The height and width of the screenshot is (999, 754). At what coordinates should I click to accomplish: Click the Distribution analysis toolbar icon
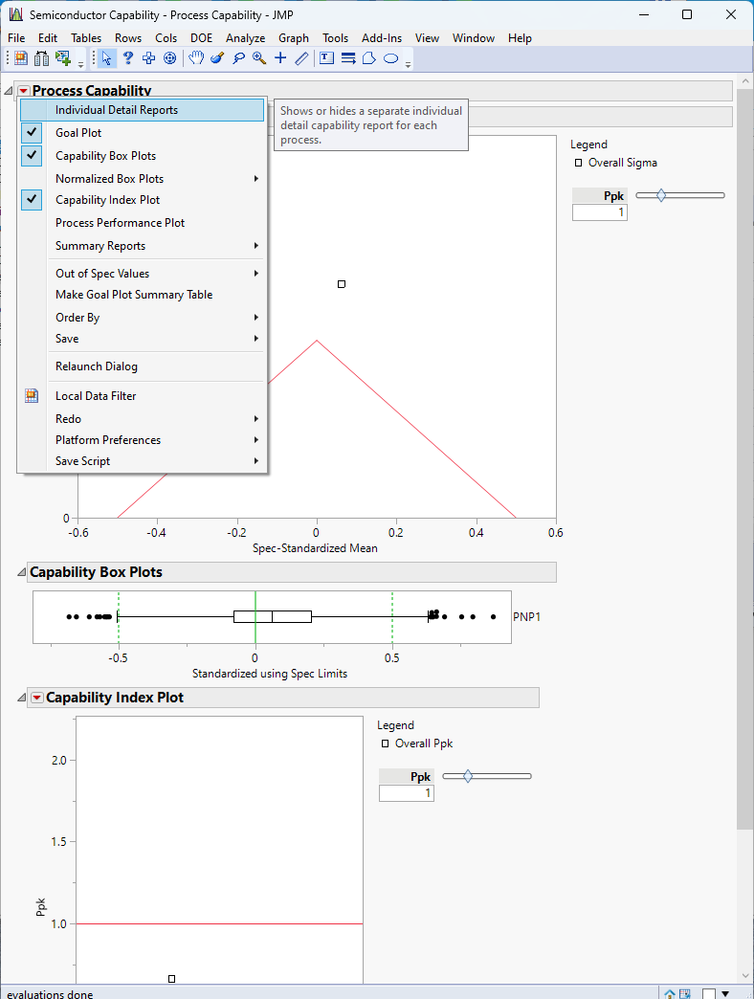(41, 59)
